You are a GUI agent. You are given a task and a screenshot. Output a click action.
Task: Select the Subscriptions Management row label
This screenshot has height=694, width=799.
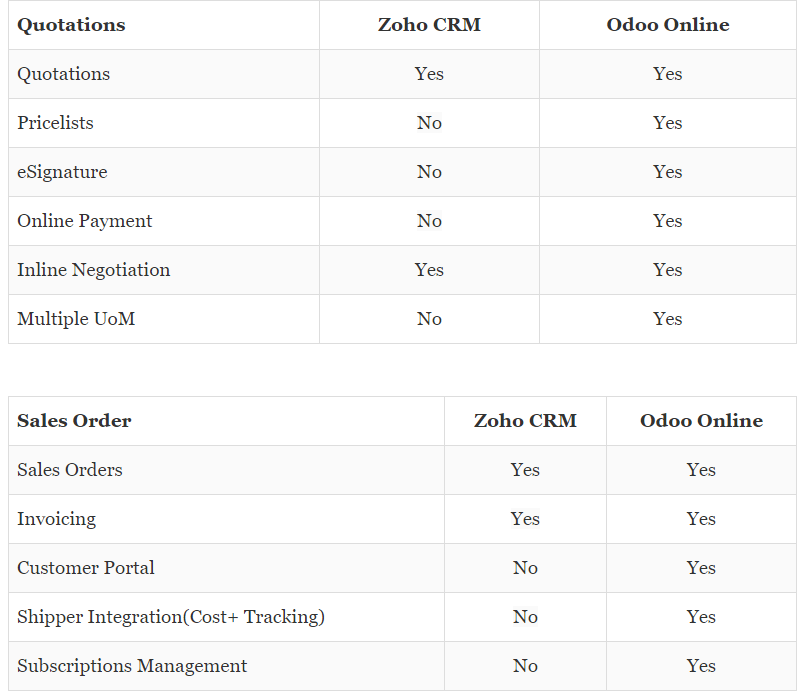coord(132,666)
